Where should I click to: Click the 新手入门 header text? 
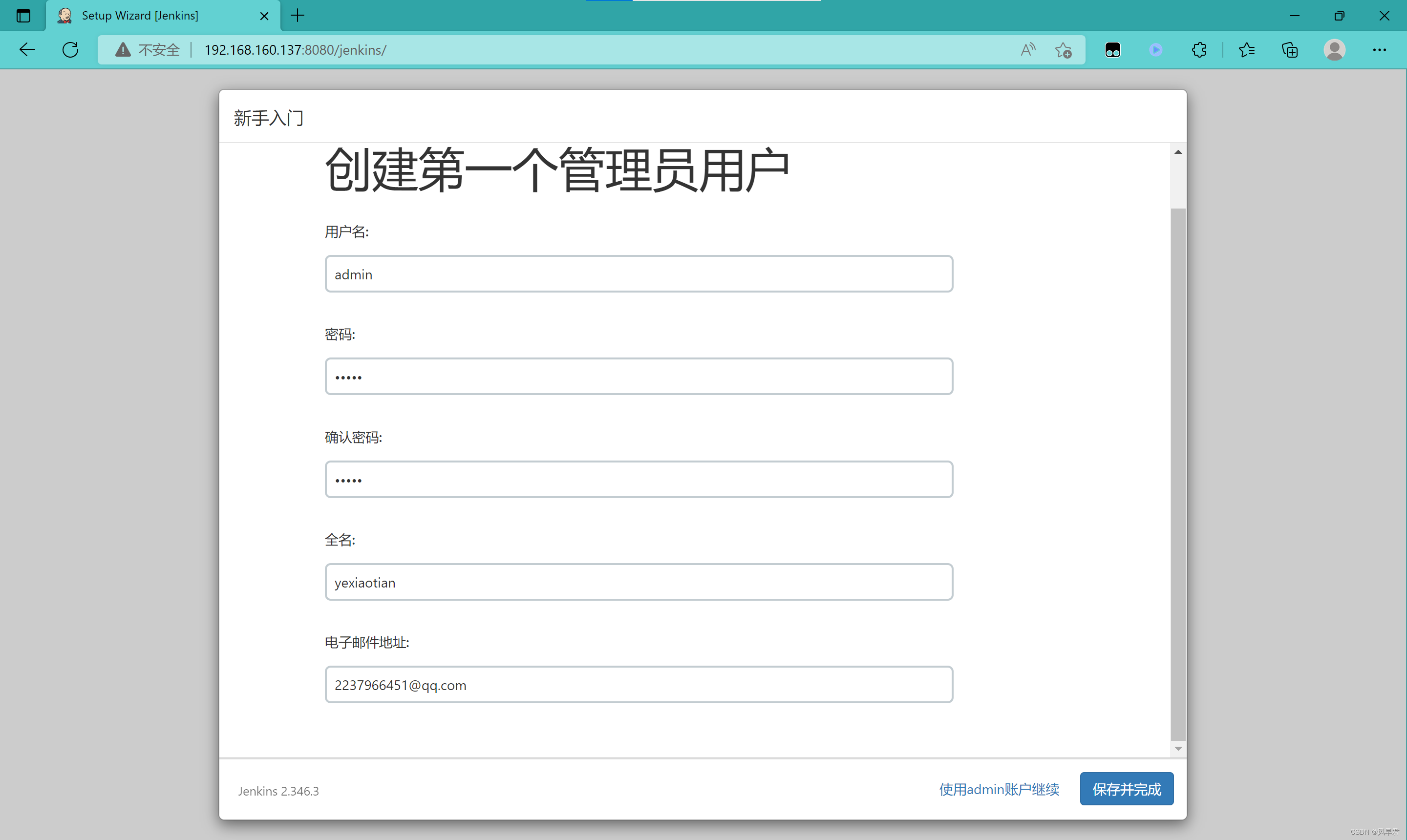(269, 118)
